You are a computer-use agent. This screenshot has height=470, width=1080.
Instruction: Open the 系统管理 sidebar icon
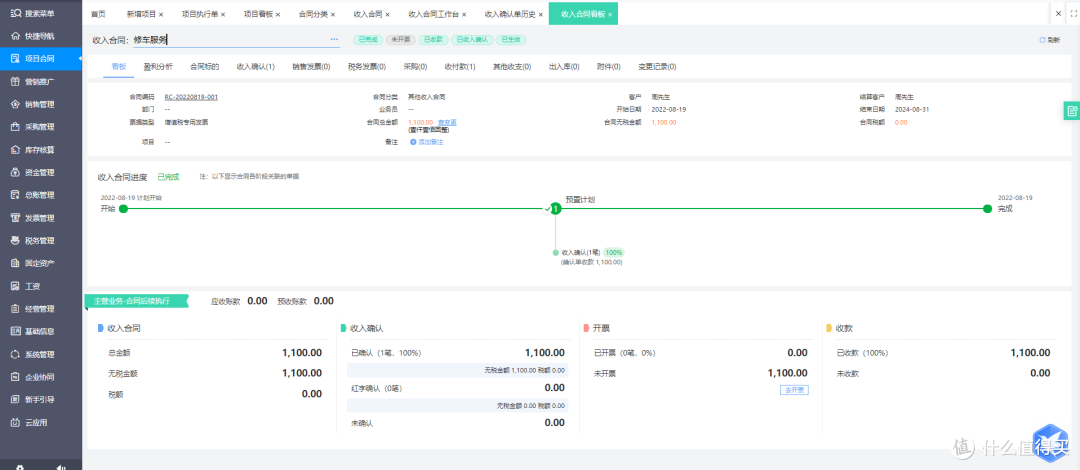click(x=15, y=354)
